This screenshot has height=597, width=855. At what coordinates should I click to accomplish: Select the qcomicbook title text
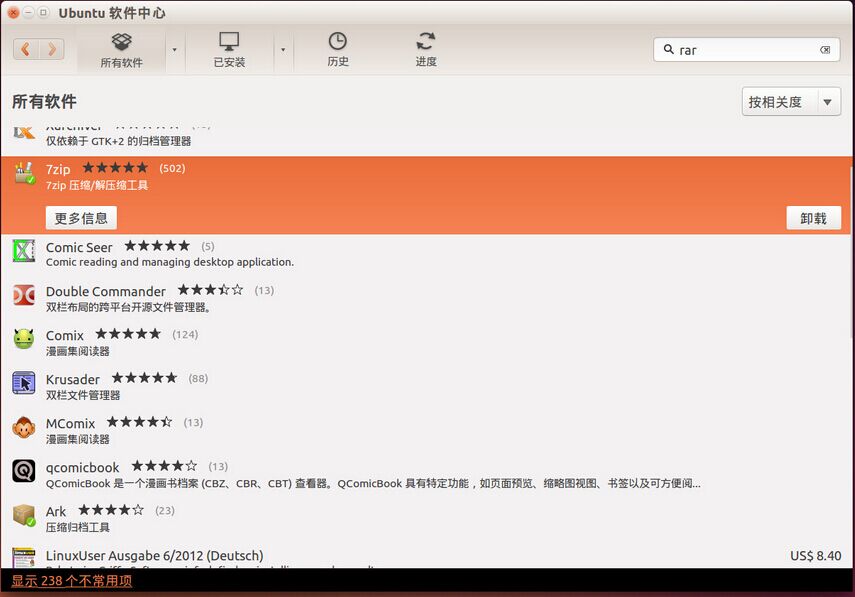[82, 468]
